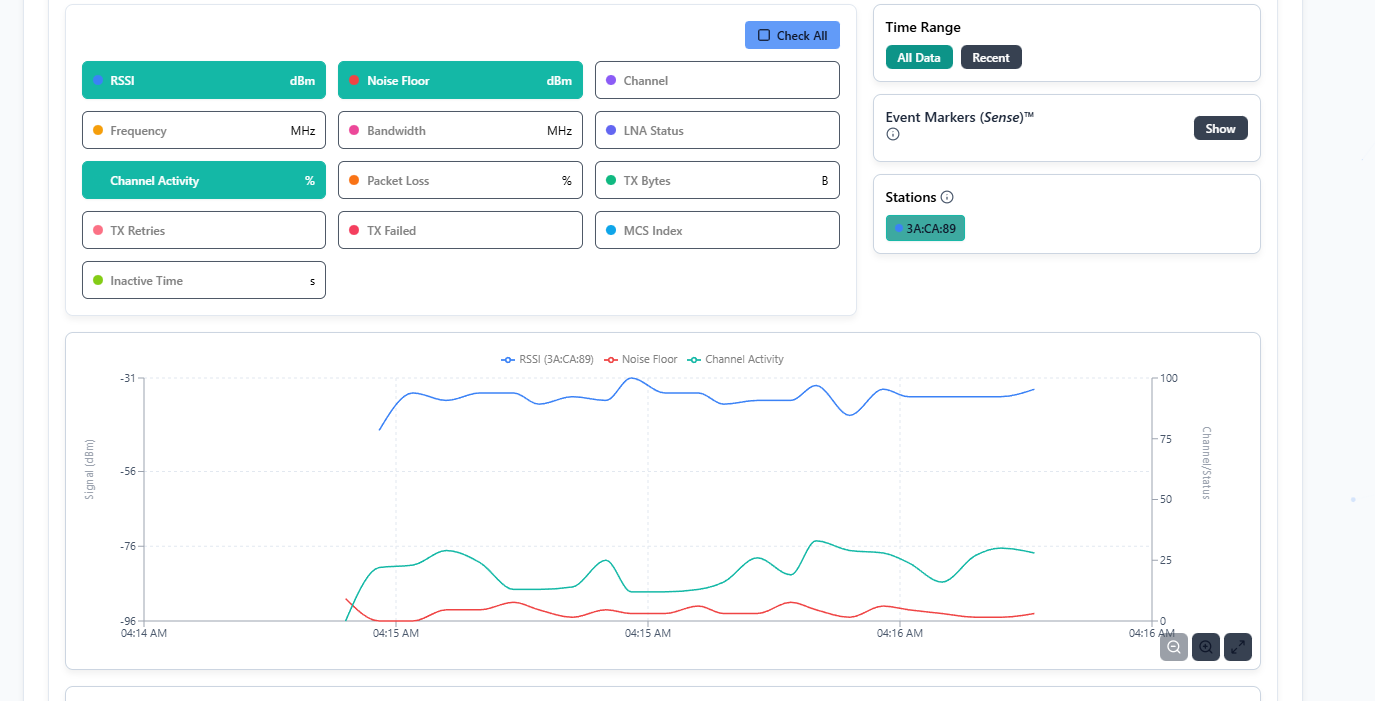The width and height of the screenshot is (1375, 701).
Task: Enable the MCS Index metric
Action: pyautogui.click(x=716, y=231)
